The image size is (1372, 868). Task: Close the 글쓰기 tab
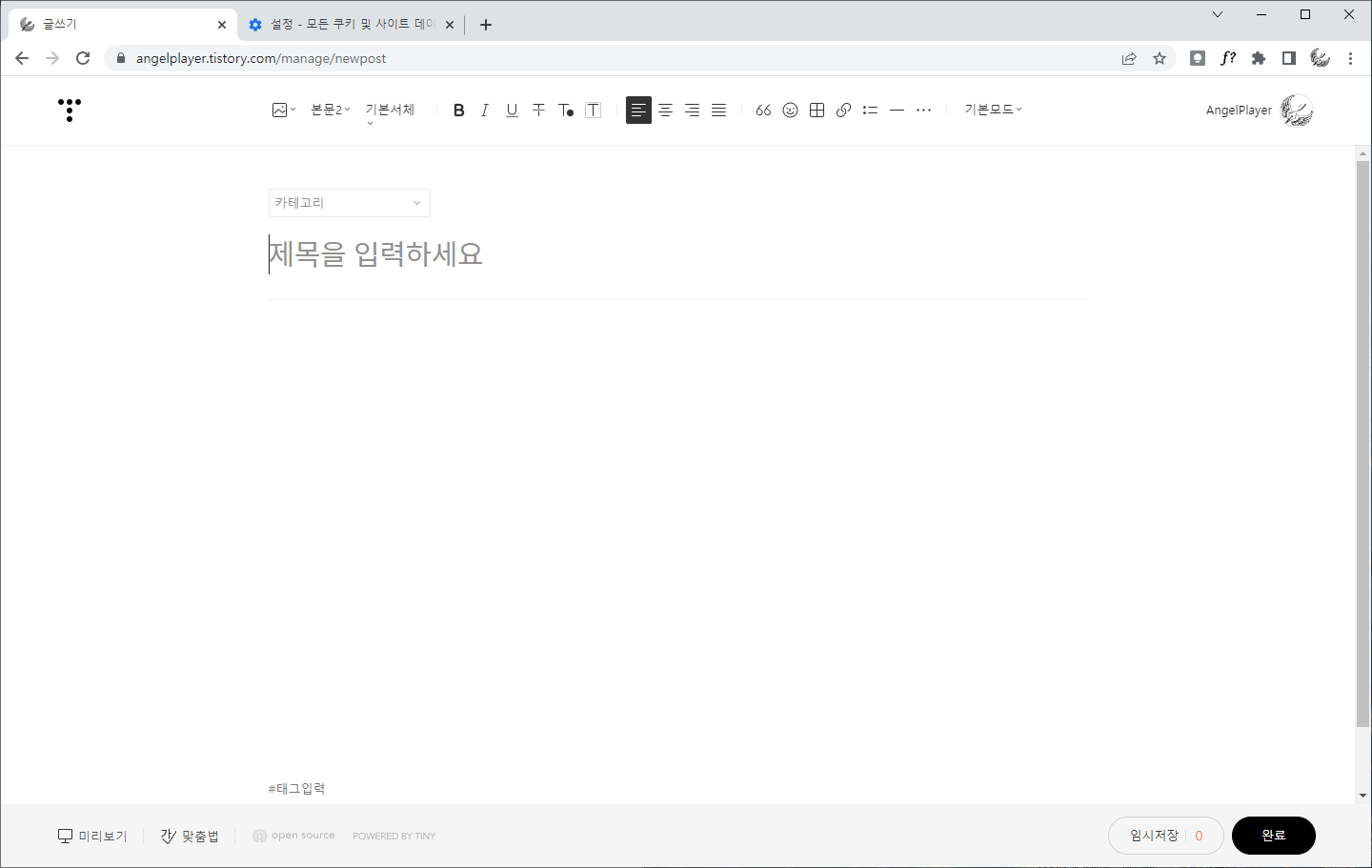222,25
